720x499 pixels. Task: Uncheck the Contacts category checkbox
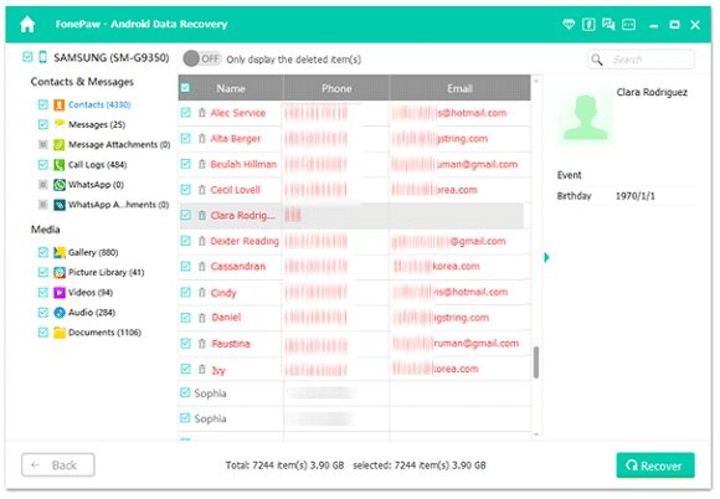click(x=43, y=105)
